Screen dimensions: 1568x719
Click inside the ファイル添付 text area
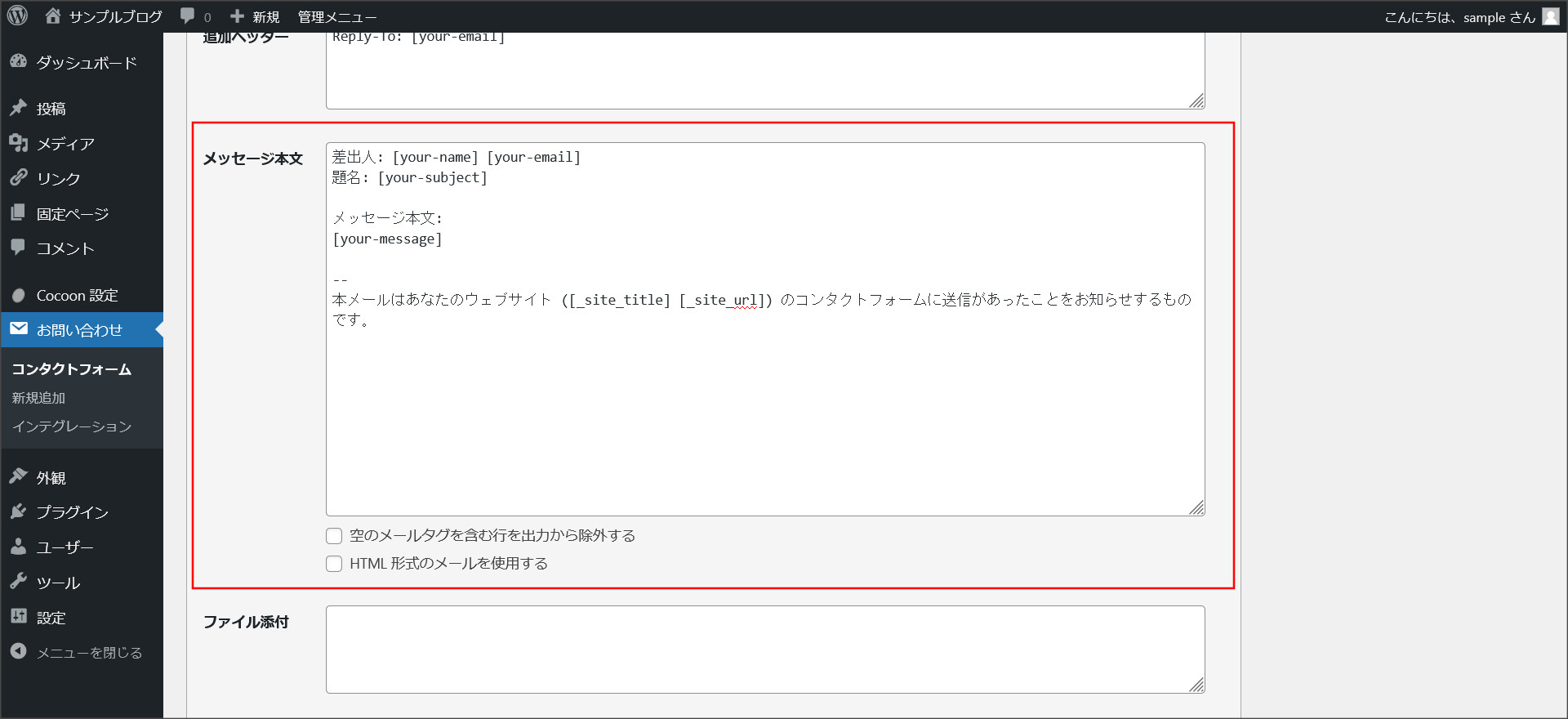pos(764,649)
